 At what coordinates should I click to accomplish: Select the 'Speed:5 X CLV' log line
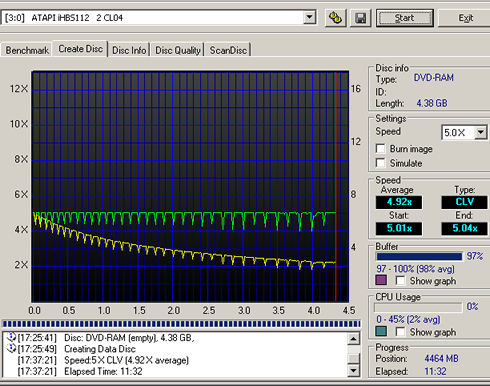126,360
